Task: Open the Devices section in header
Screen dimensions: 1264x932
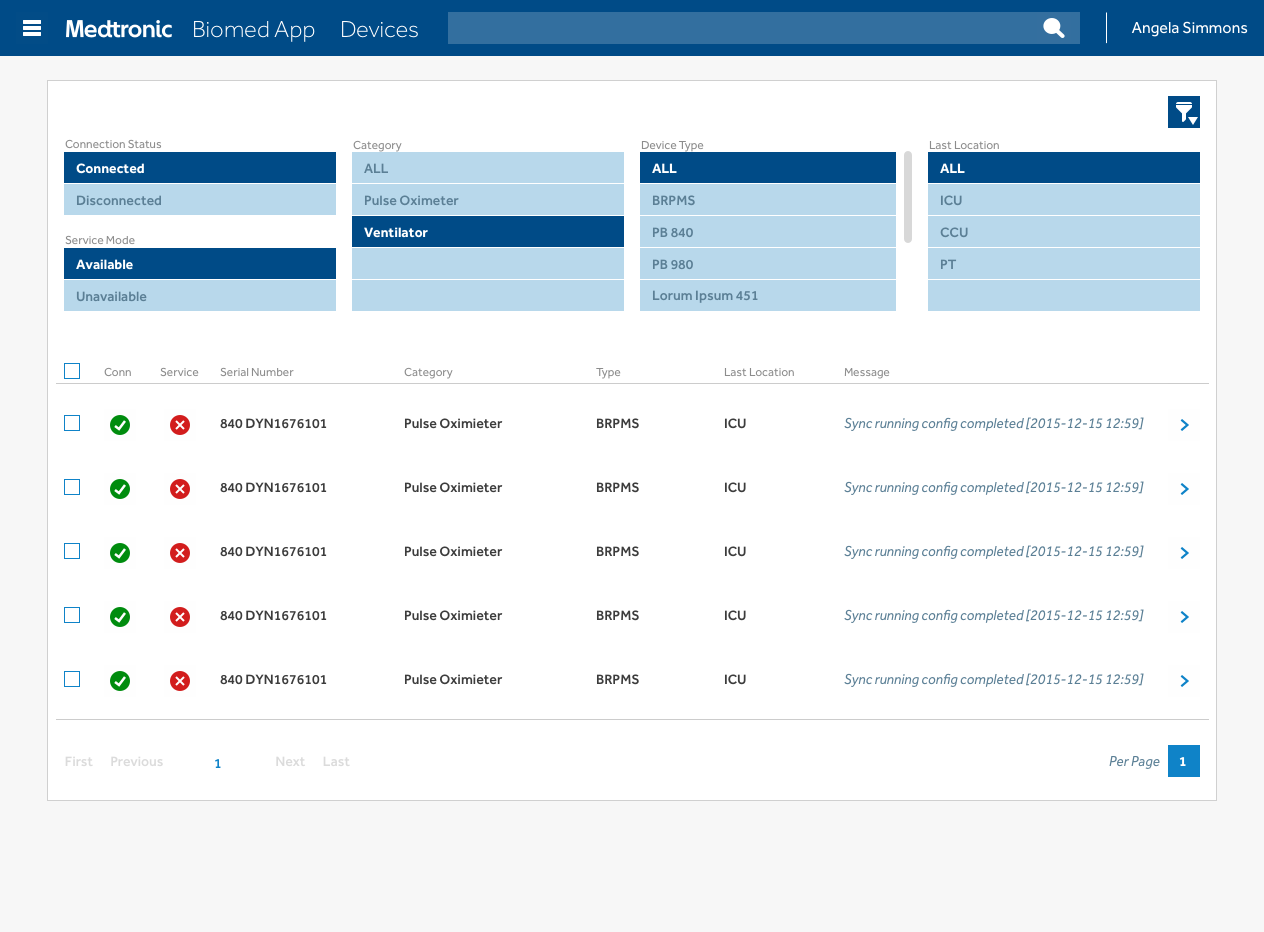Action: [x=379, y=29]
